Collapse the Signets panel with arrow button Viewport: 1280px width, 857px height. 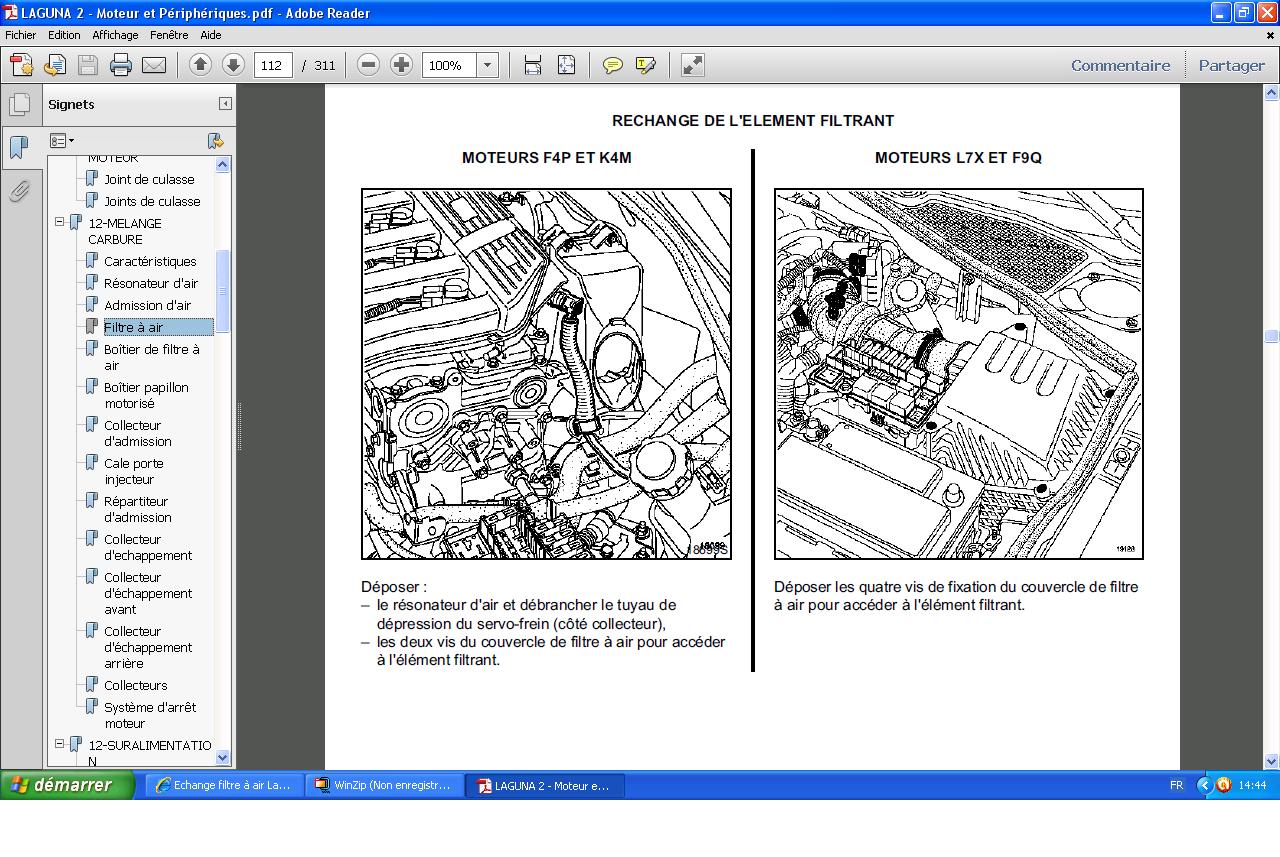click(225, 104)
